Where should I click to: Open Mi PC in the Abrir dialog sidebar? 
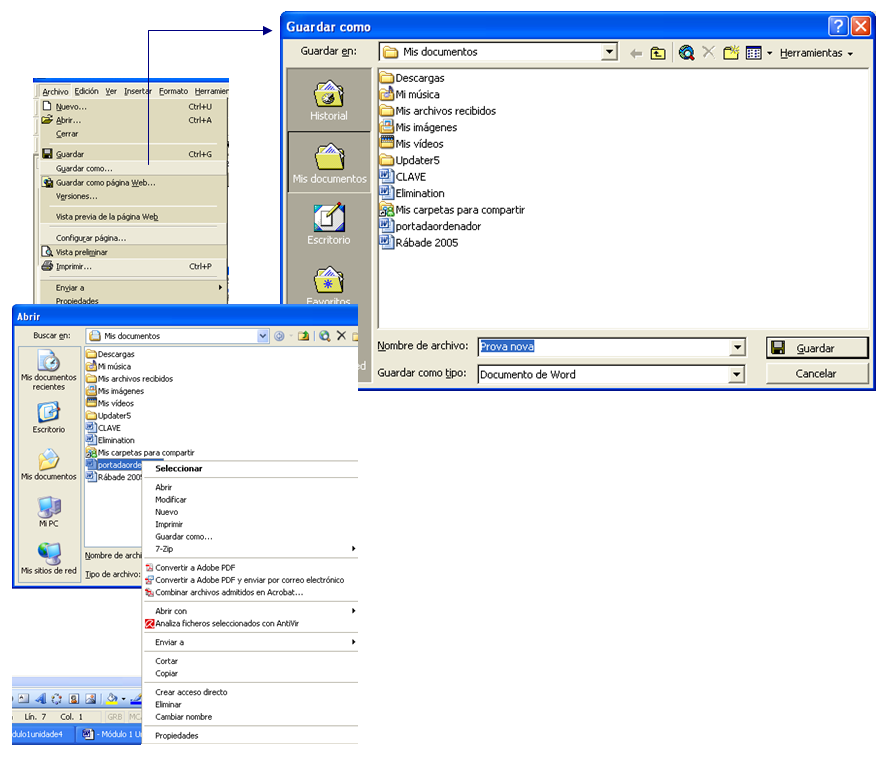click(48, 512)
